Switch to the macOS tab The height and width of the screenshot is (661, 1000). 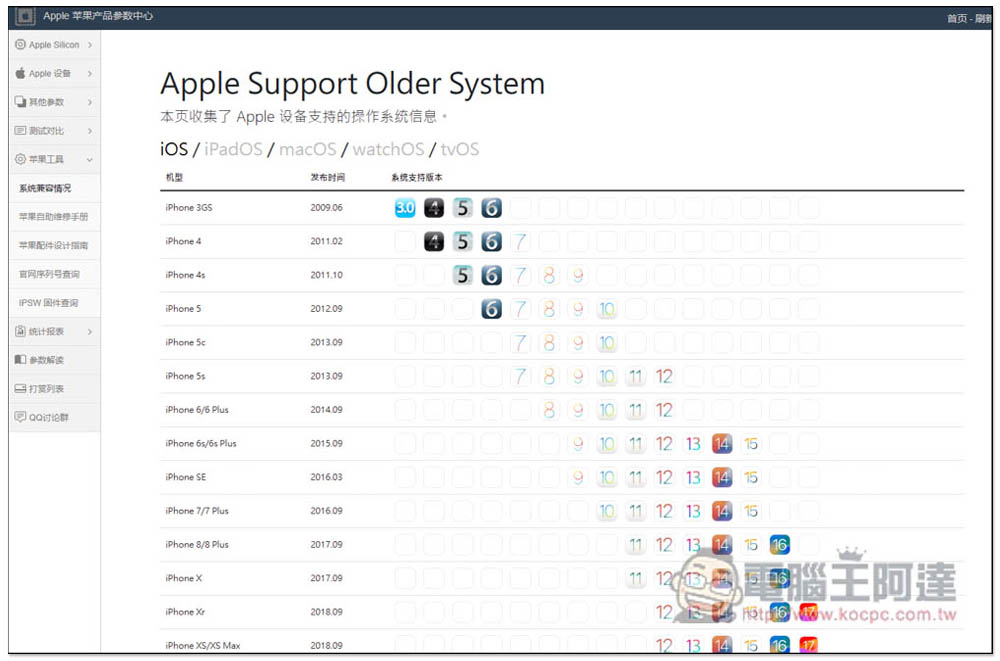tap(308, 149)
